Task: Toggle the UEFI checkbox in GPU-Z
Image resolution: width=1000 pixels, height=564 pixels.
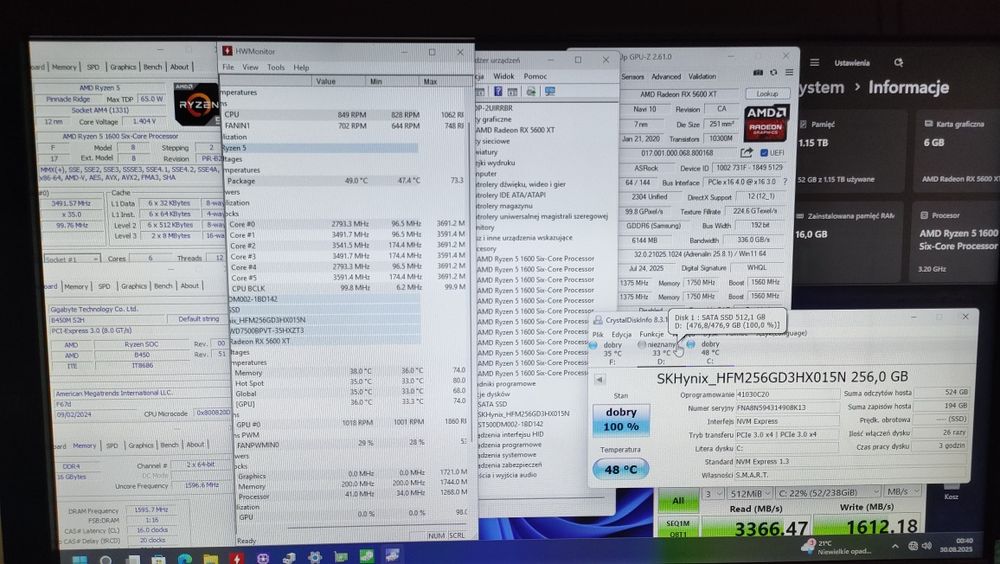Action: pos(764,152)
